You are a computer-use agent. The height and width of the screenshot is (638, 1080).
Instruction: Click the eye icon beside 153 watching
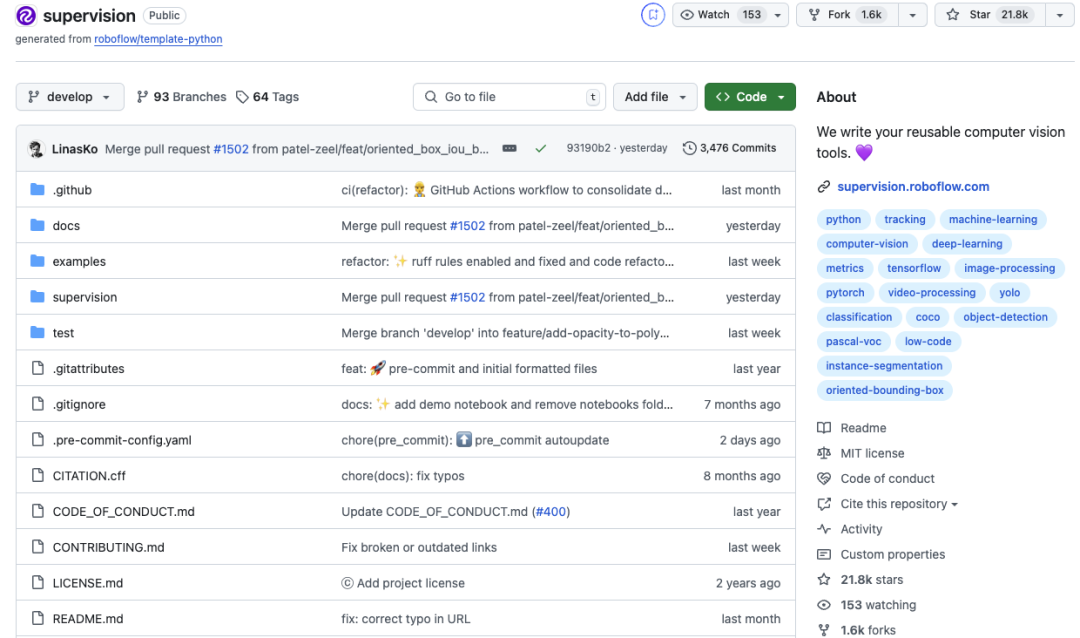824,605
